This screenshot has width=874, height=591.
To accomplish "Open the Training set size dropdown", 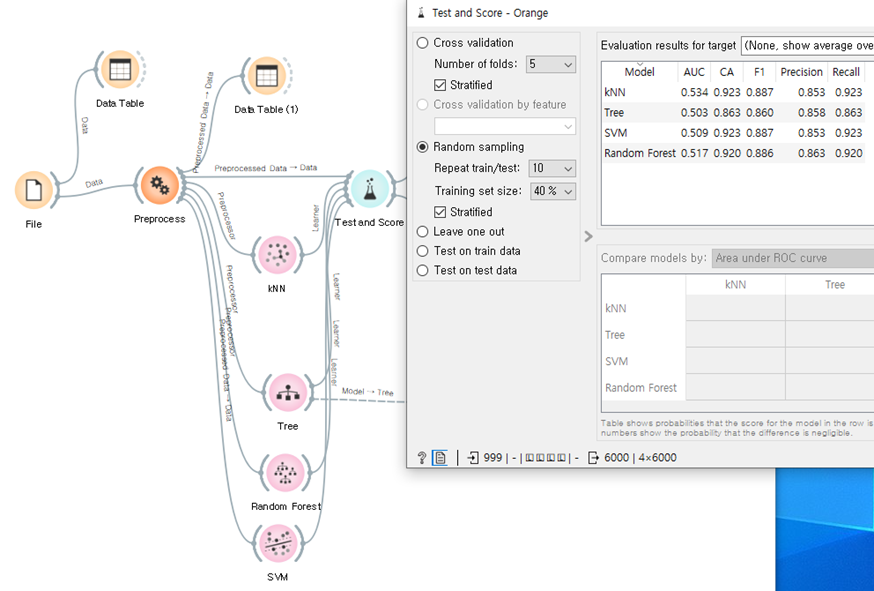I will tap(552, 191).
